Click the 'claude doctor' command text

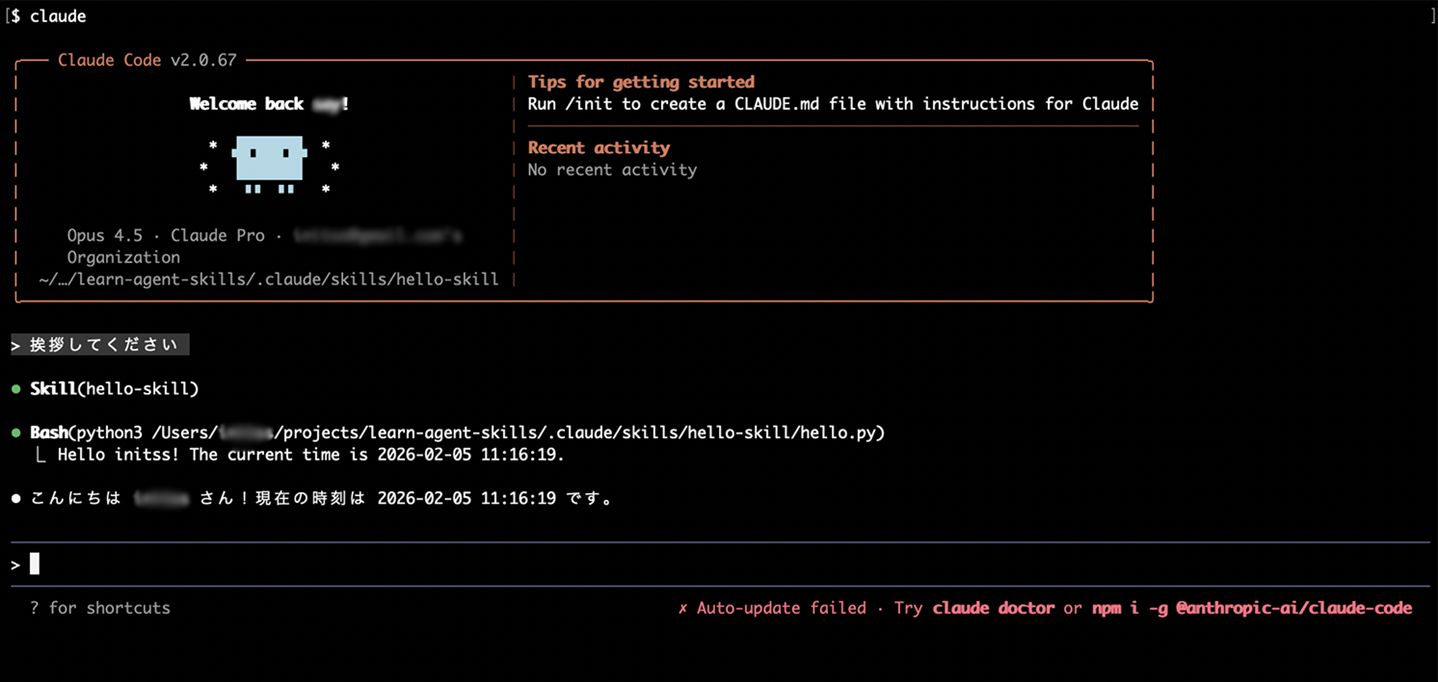click(x=993, y=608)
